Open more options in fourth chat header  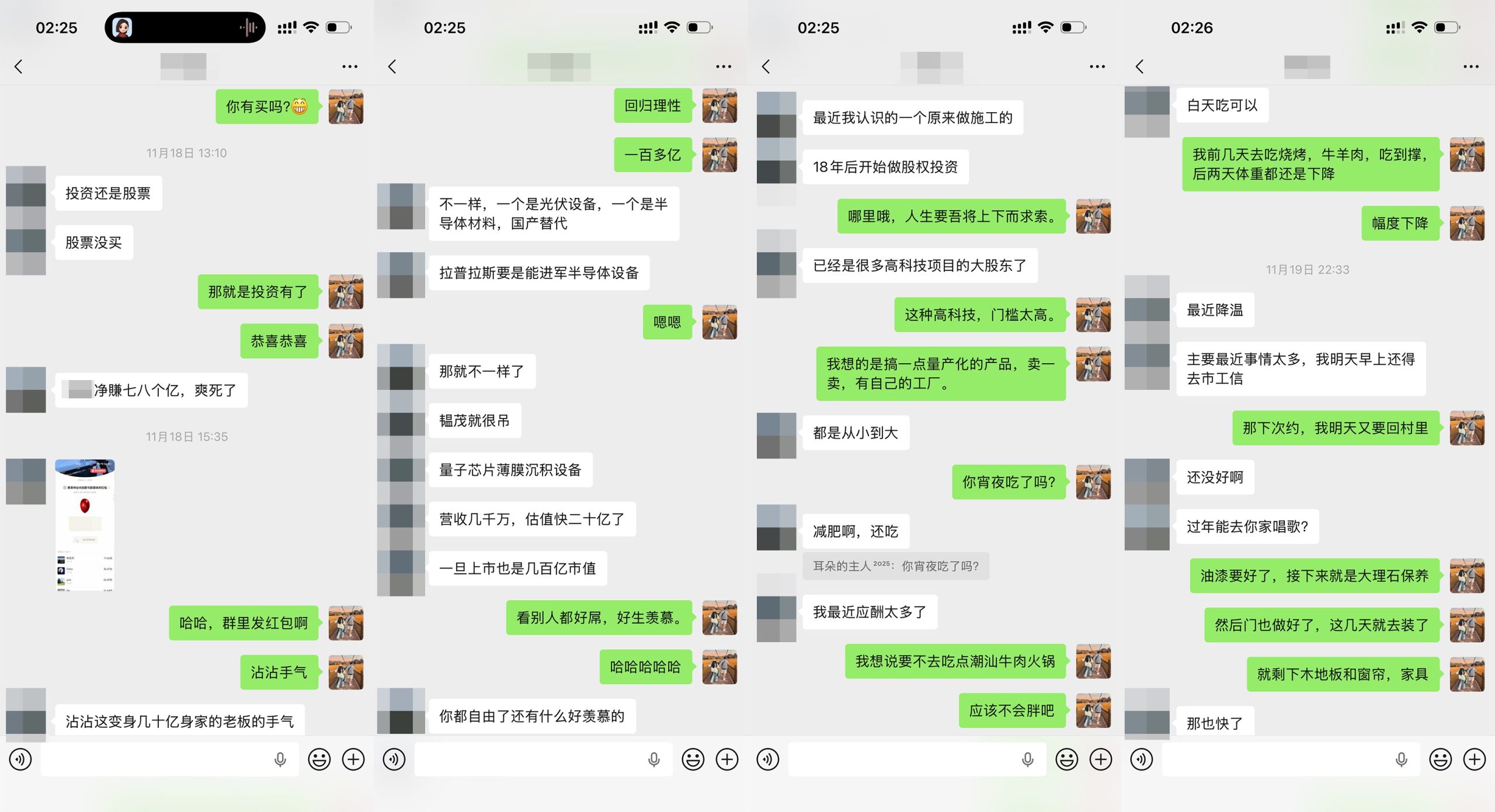(1471, 67)
